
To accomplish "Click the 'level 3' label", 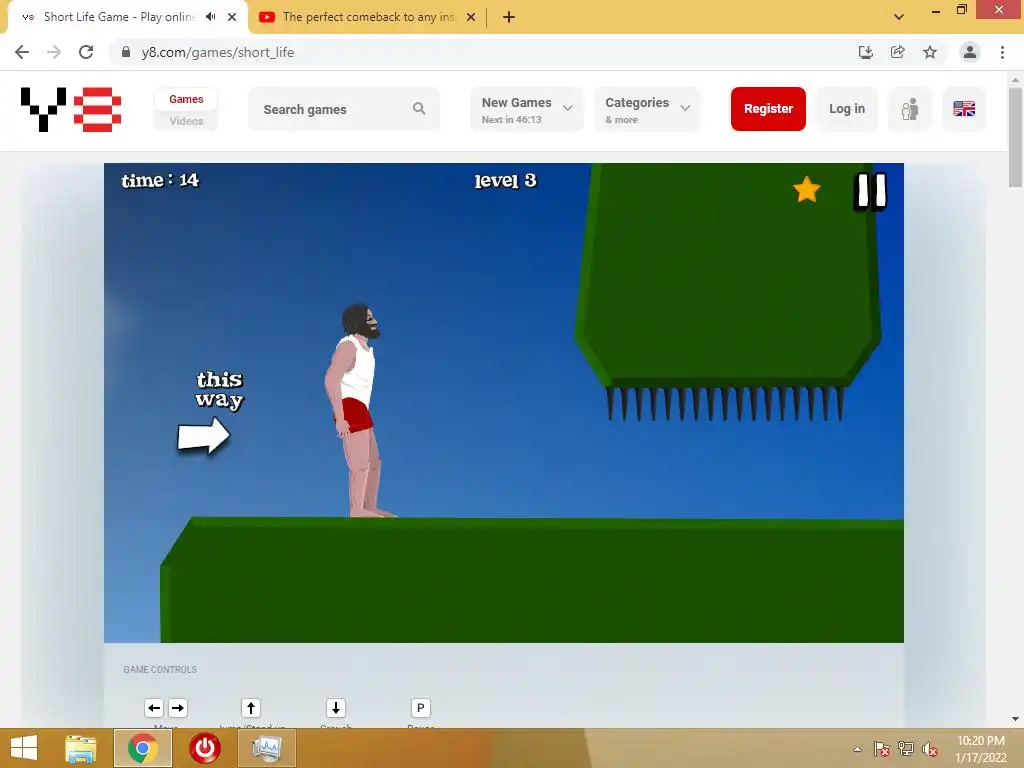I will coord(505,180).
